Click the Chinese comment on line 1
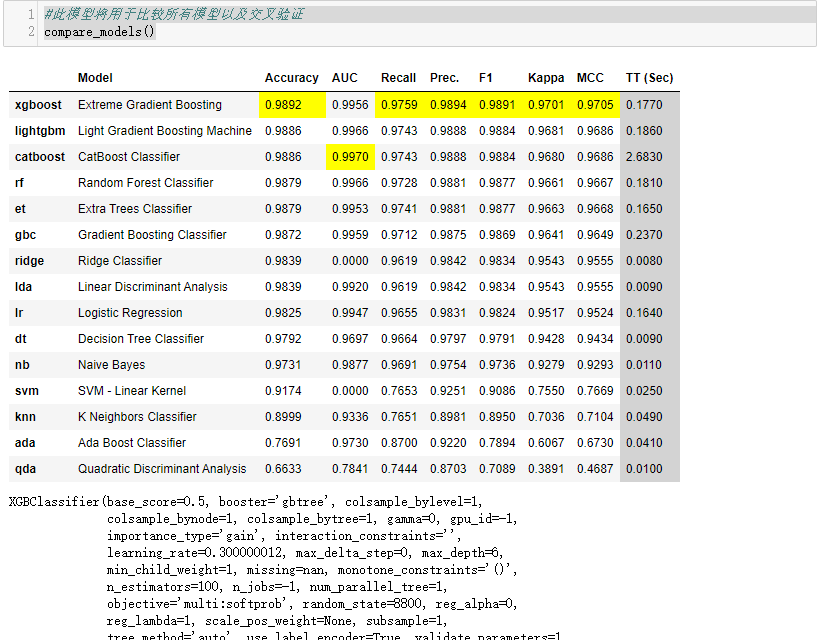 coord(174,14)
